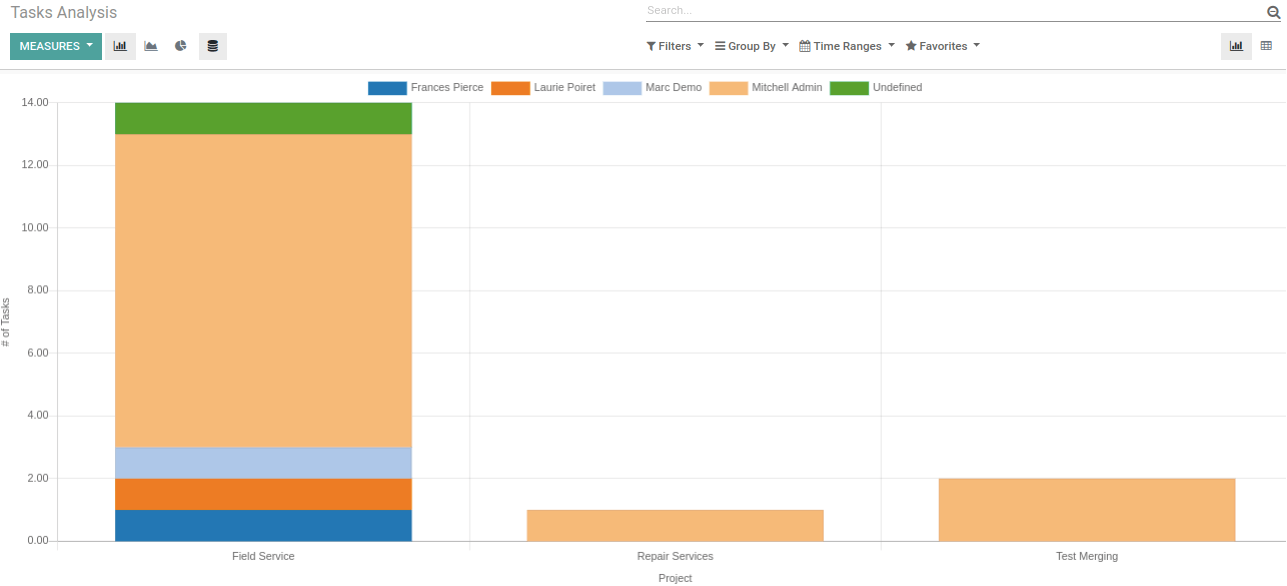Click the Test Merging axis label
Screen dimensions: 1287x586
(x=1087, y=556)
